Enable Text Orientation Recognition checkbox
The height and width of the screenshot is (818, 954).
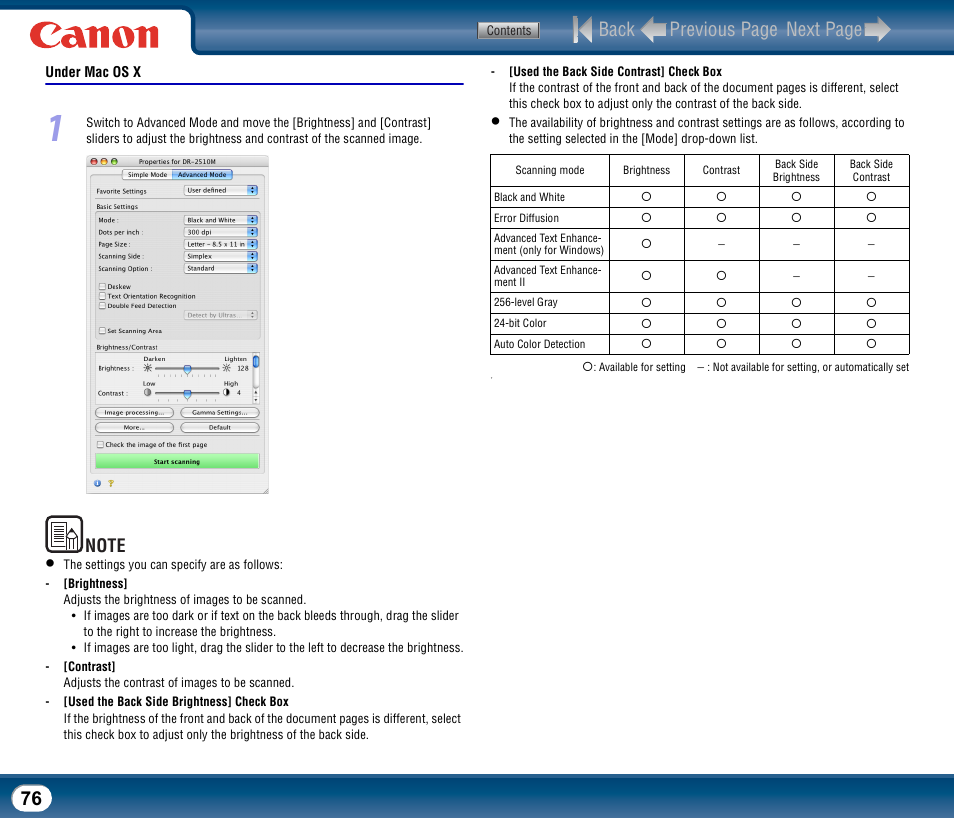pos(102,296)
